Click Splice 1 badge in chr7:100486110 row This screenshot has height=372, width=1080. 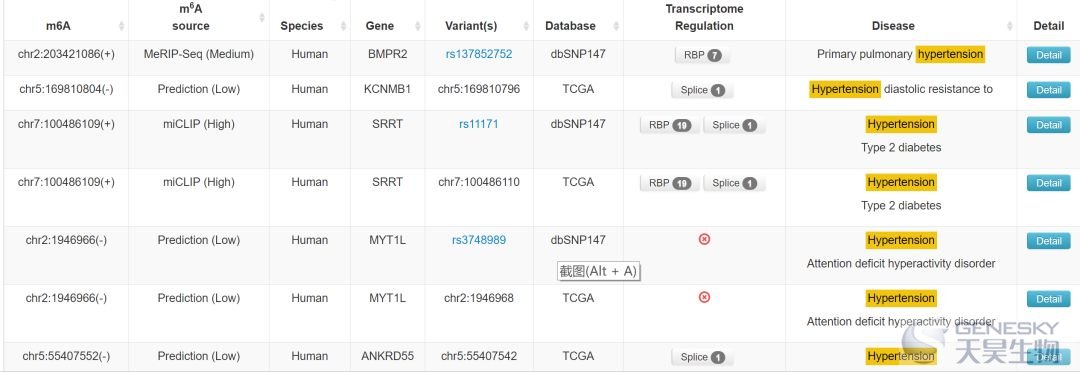tap(734, 183)
